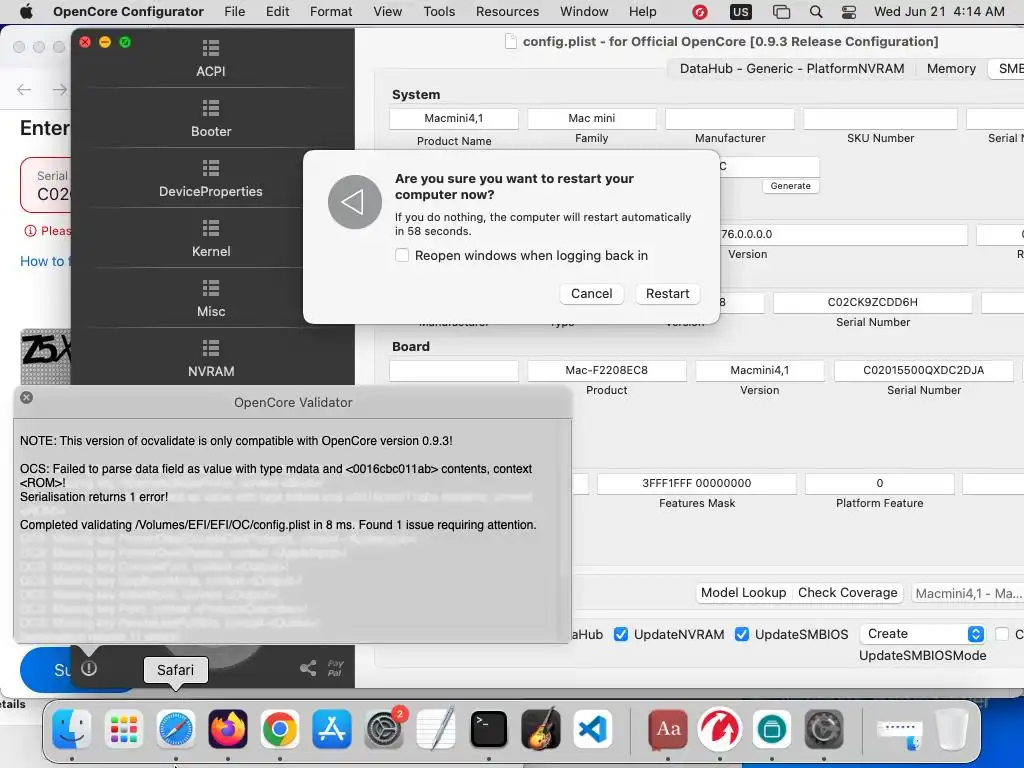Open the Booter section in sidebar
Image resolution: width=1024 pixels, height=768 pixels.
(x=210, y=118)
